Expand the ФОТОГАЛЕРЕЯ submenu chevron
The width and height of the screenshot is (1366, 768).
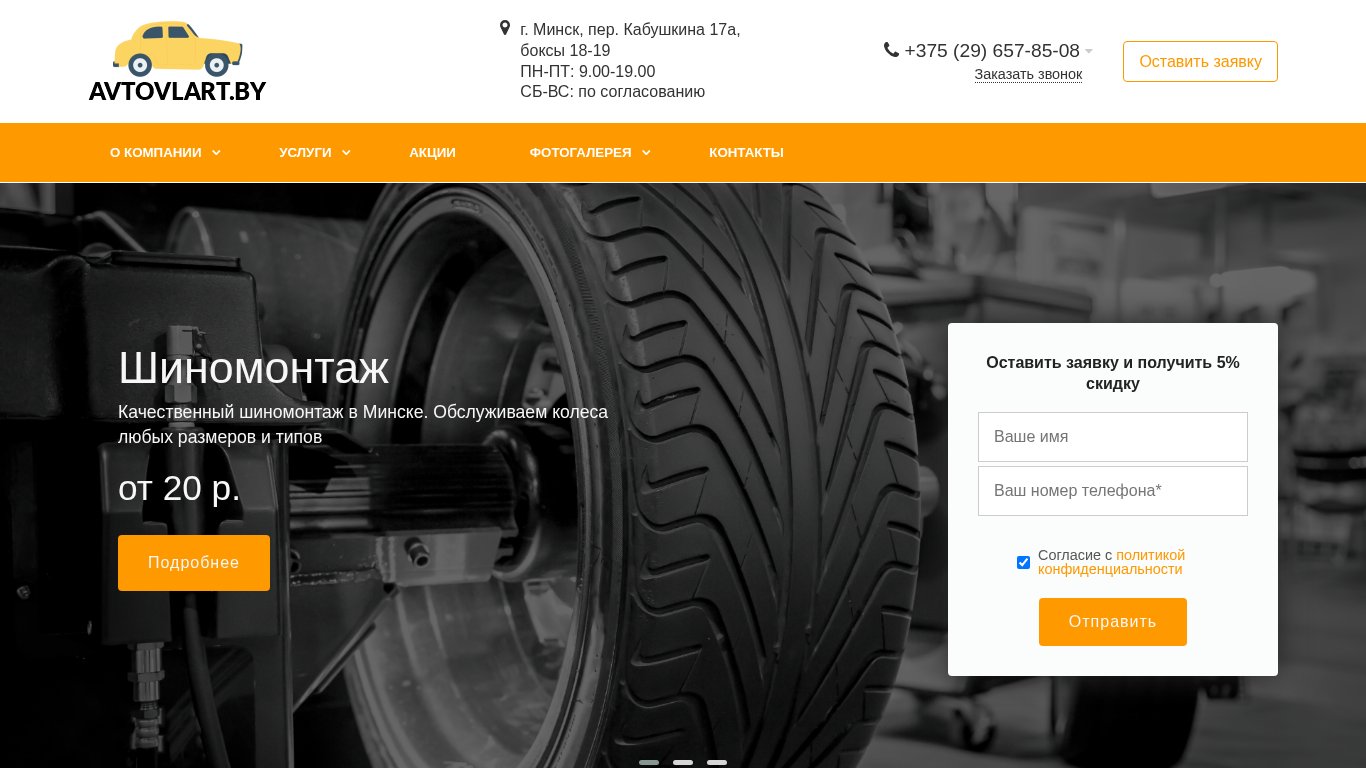pos(646,153)
